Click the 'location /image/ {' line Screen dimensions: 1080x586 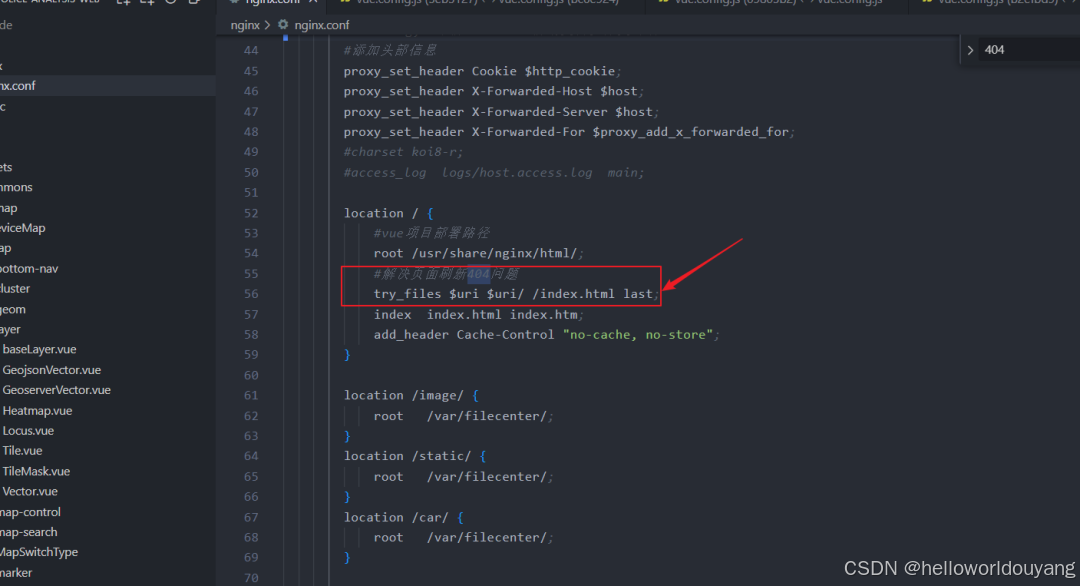click(x=411, y=395)
